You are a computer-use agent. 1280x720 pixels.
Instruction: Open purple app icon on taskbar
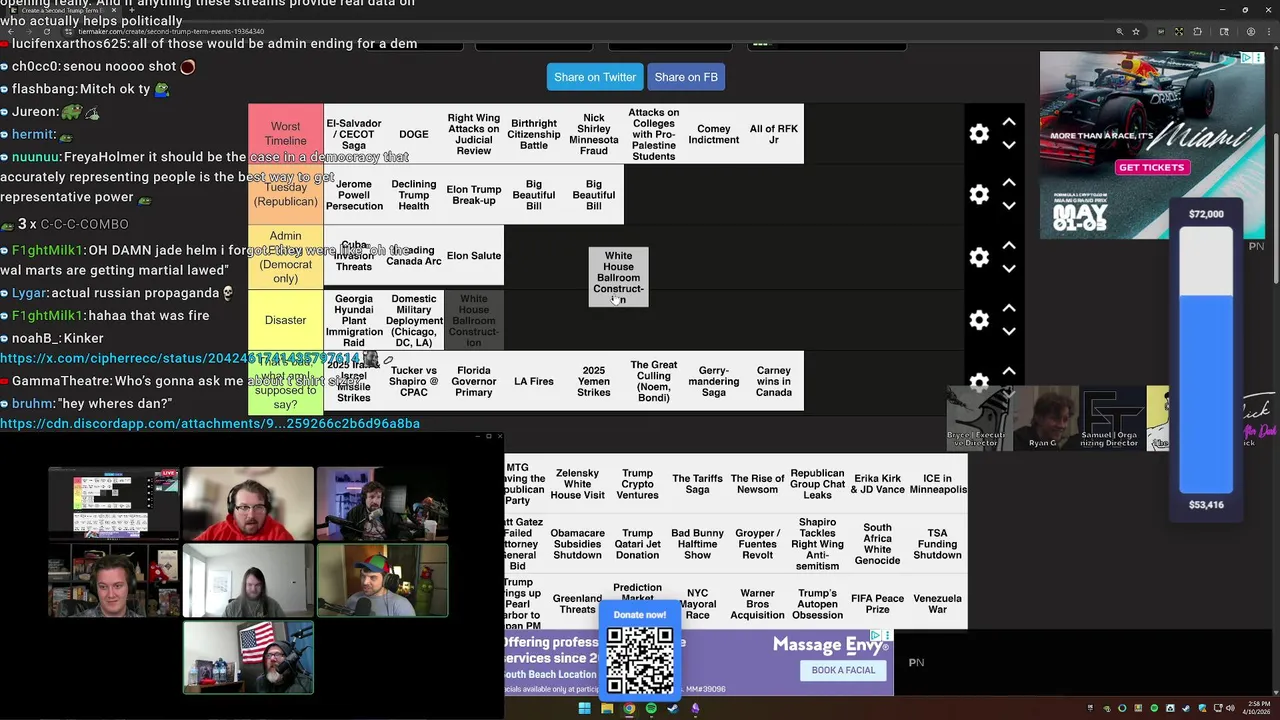(695, 709)
